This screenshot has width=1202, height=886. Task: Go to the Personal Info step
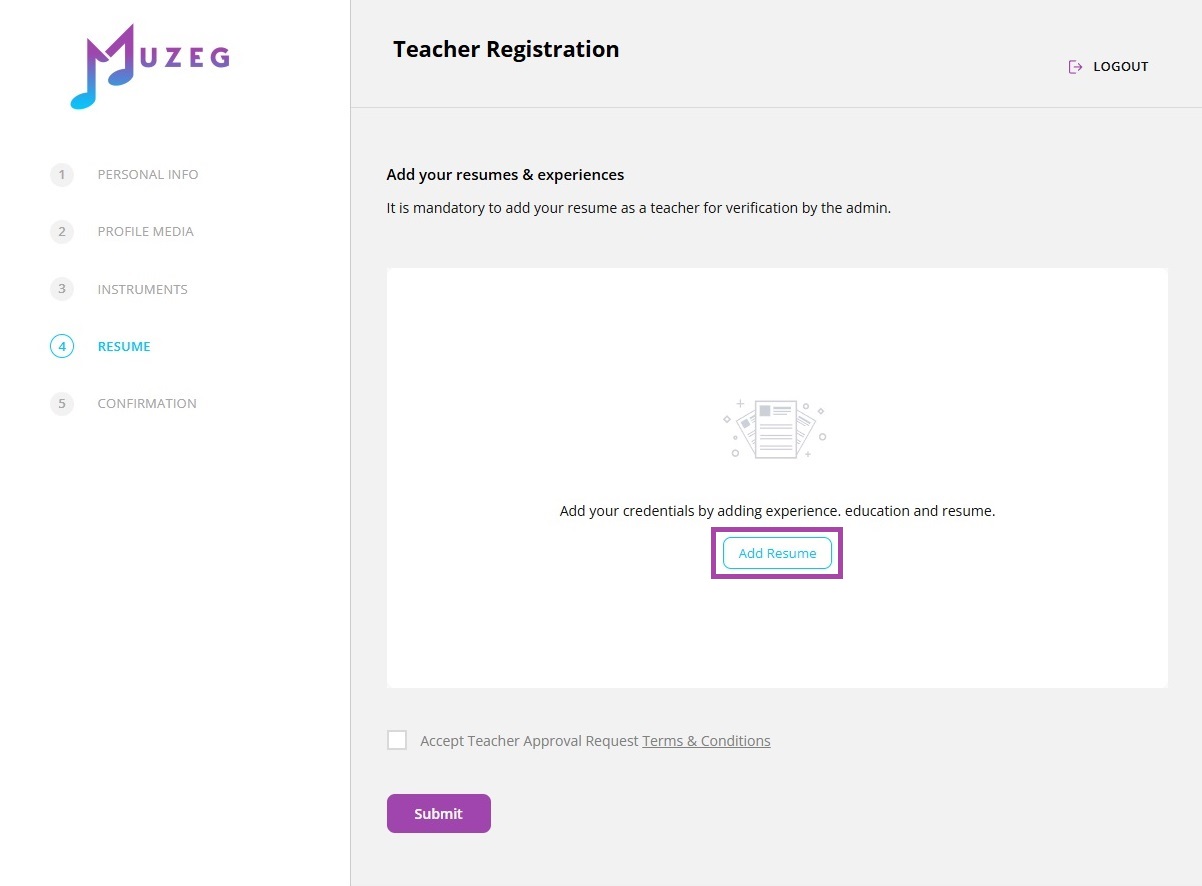tap(148, 175)
